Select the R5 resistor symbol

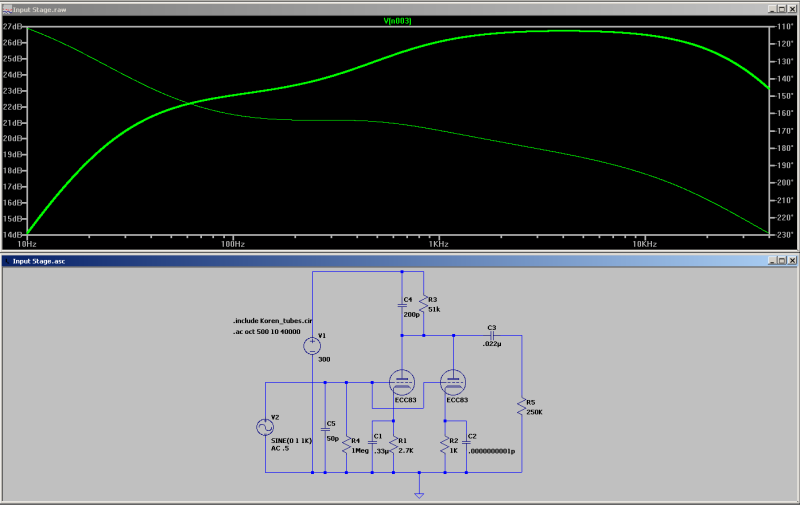coord(521,407)
